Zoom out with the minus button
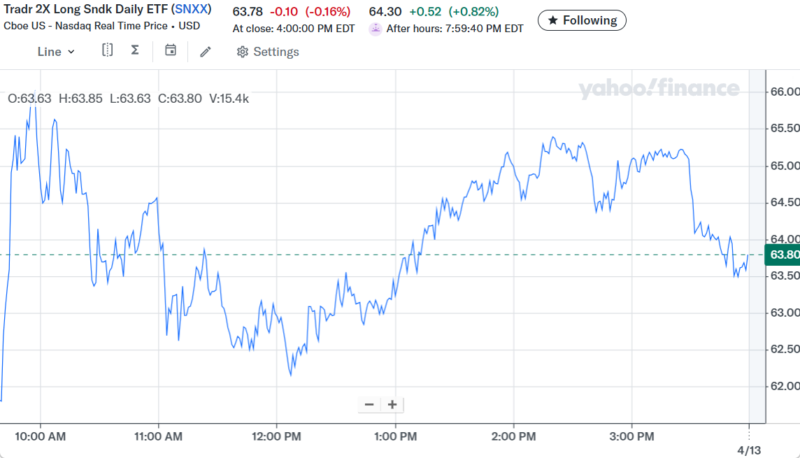This screenshot has height=458, width=800. click(369, 404)
